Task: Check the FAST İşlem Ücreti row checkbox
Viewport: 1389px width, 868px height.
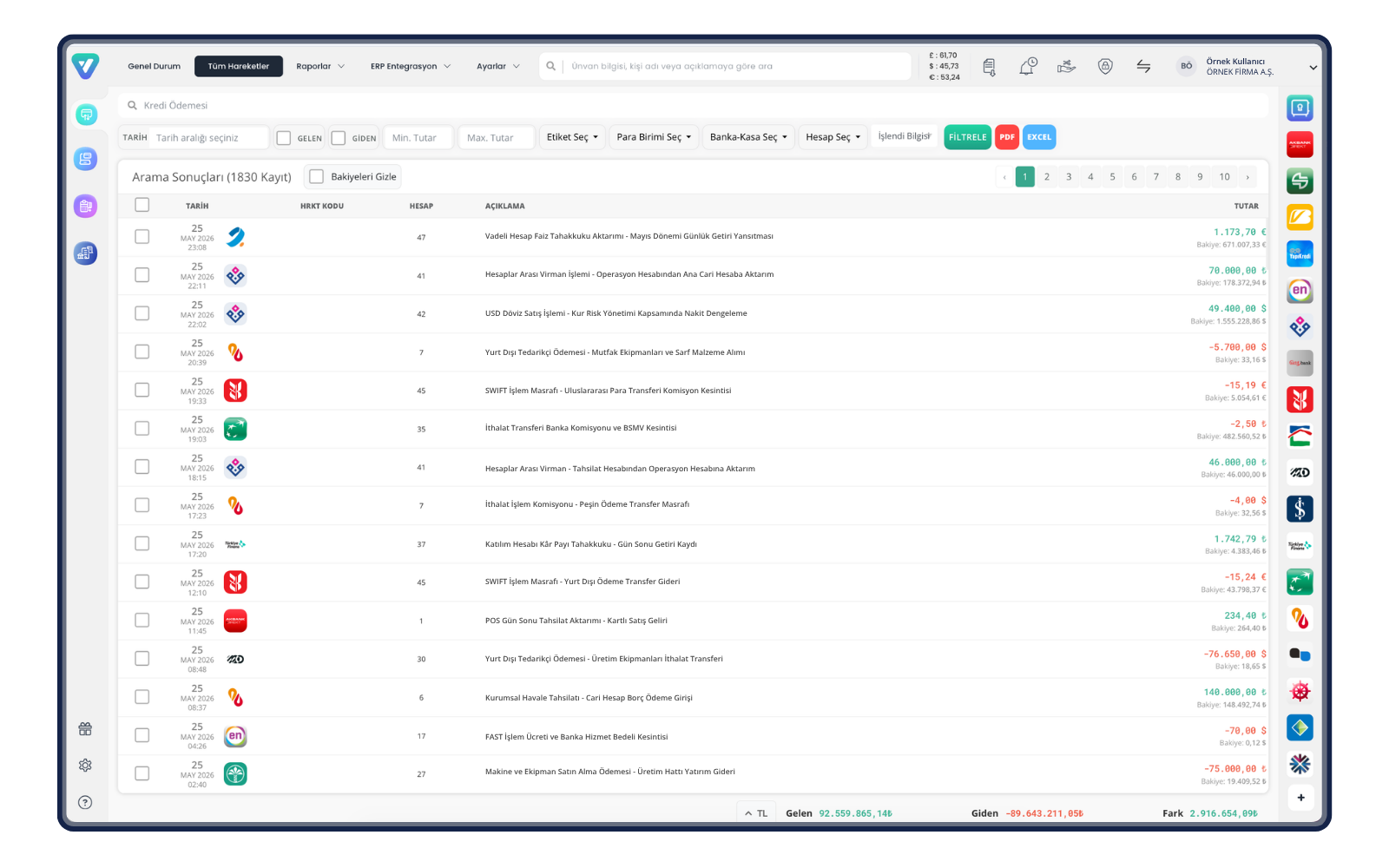Action: (x=142, y=735)
